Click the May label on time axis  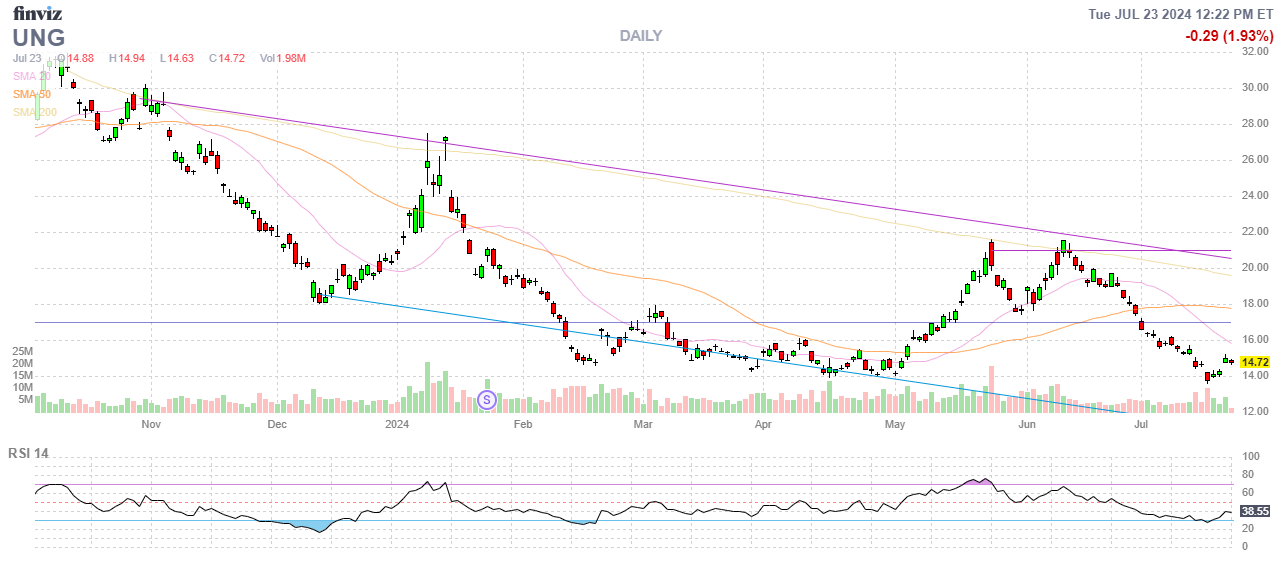pyautogui.click(x=895, y=424)
